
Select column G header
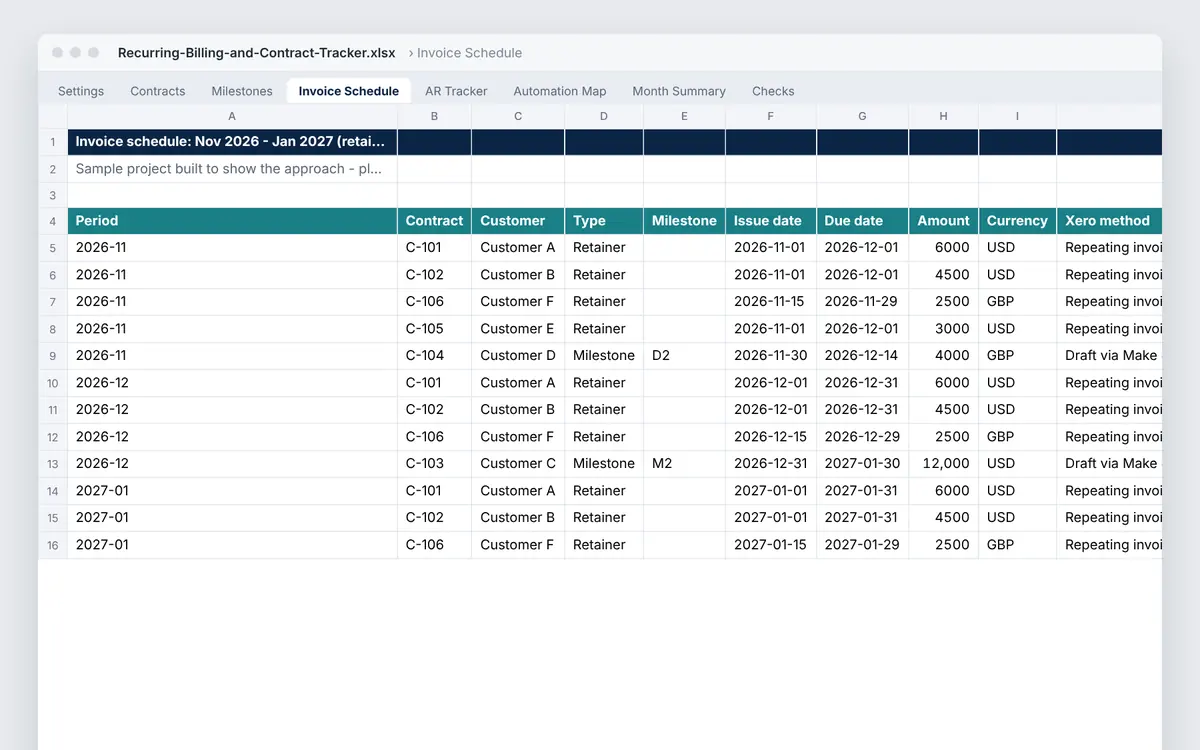[x=862, y=117]
